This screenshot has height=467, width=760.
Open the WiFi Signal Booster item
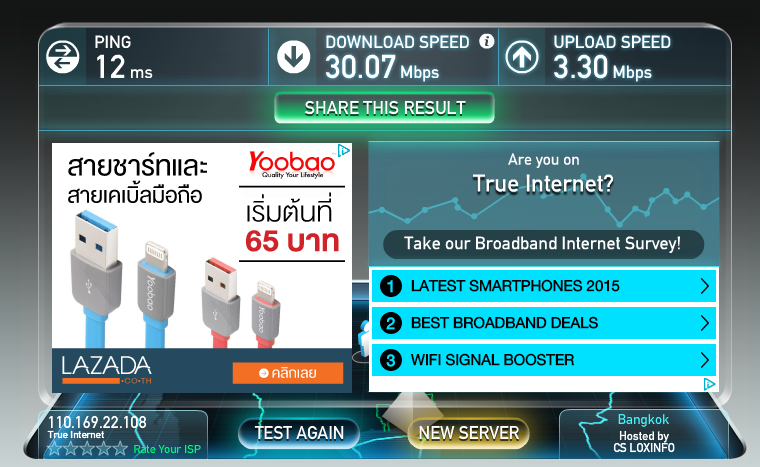(x=544, y=360)
